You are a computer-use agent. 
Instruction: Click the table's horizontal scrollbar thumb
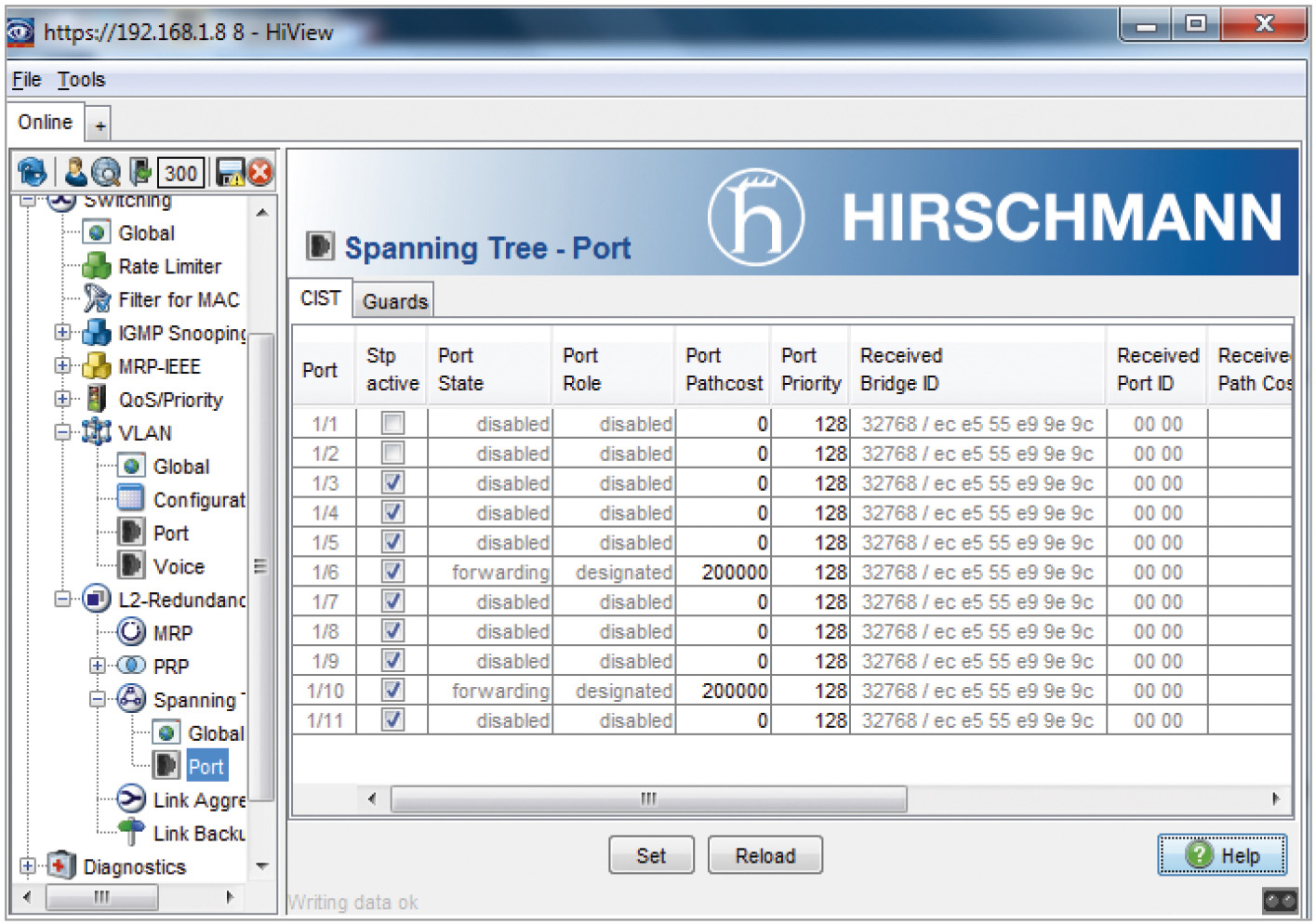tap(649, 799)
